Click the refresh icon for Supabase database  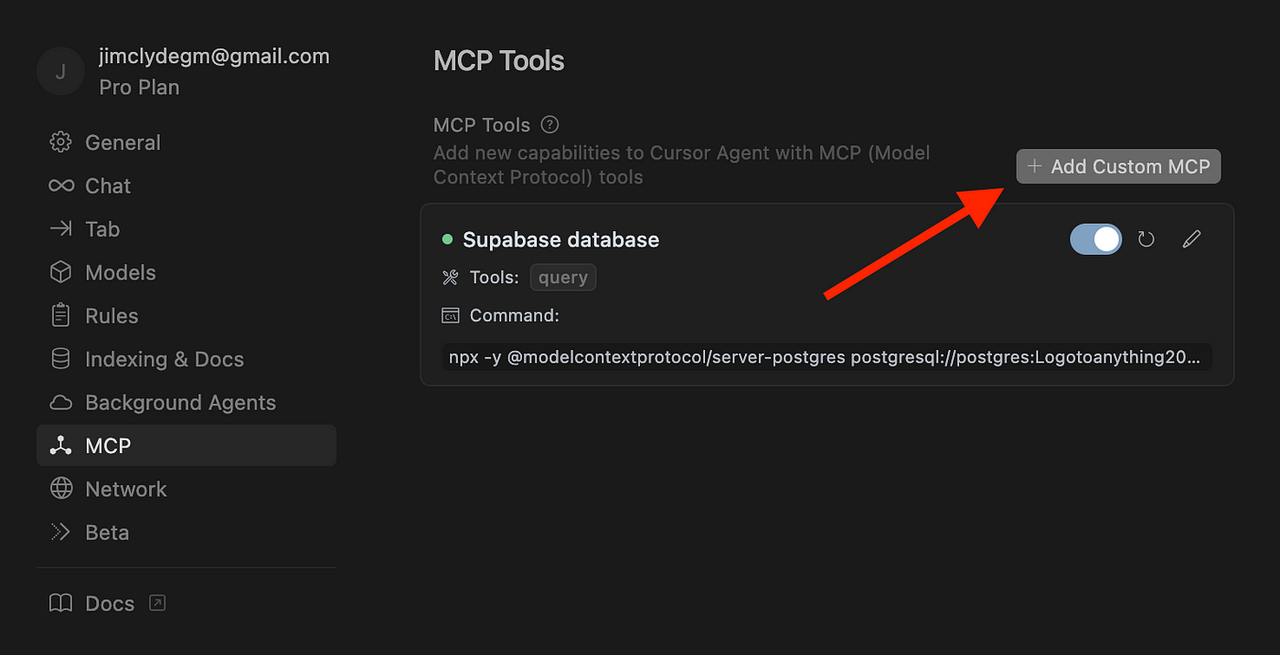(x=1146, y=240)
